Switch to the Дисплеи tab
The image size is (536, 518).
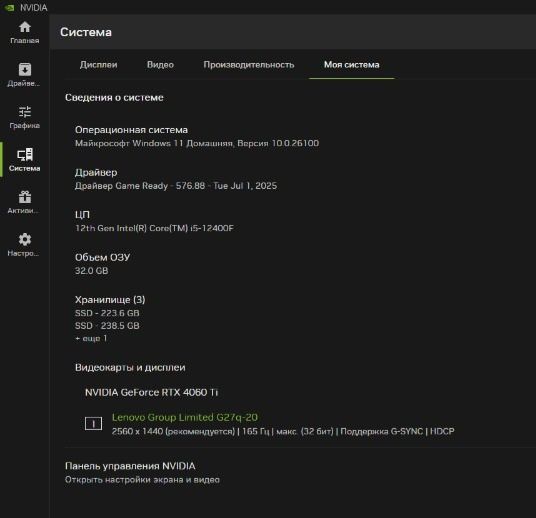coord(98,65)
